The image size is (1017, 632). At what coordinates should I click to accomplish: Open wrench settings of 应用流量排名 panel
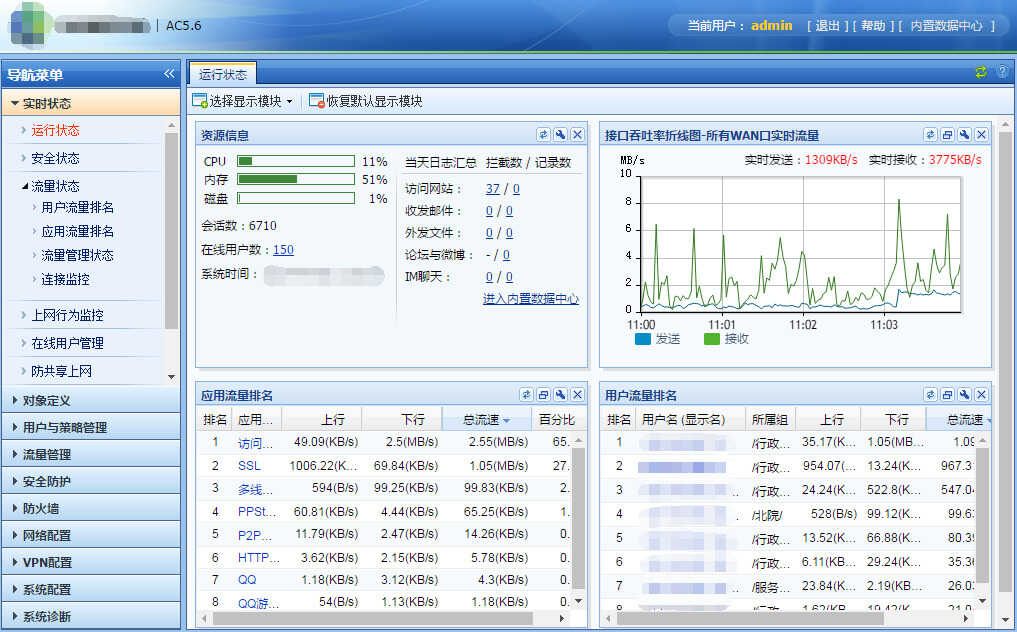tap(560, 395)
